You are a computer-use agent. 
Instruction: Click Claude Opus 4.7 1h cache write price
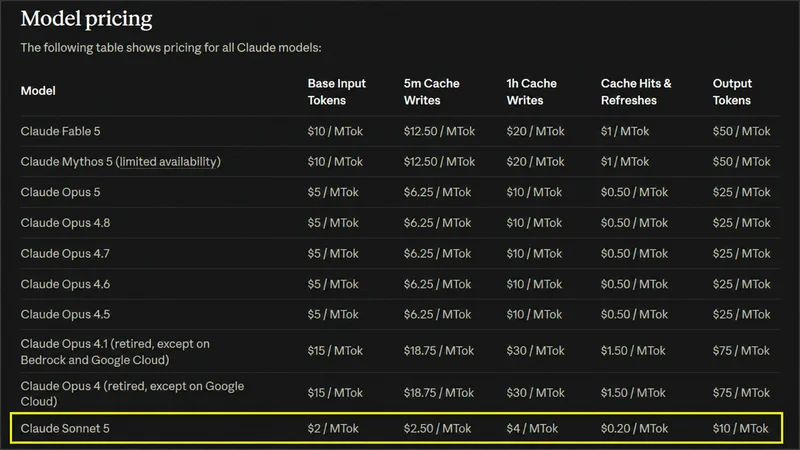534,254
